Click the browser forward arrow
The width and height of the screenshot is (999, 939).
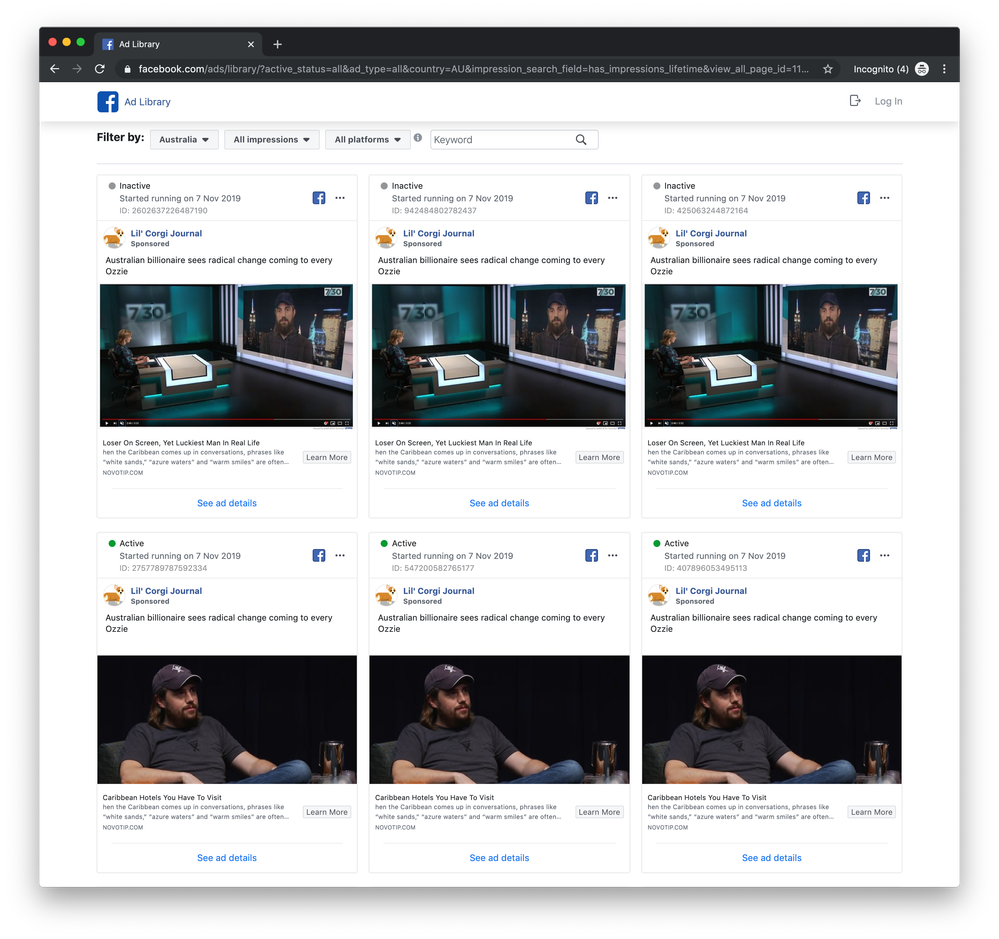[77, 69]
